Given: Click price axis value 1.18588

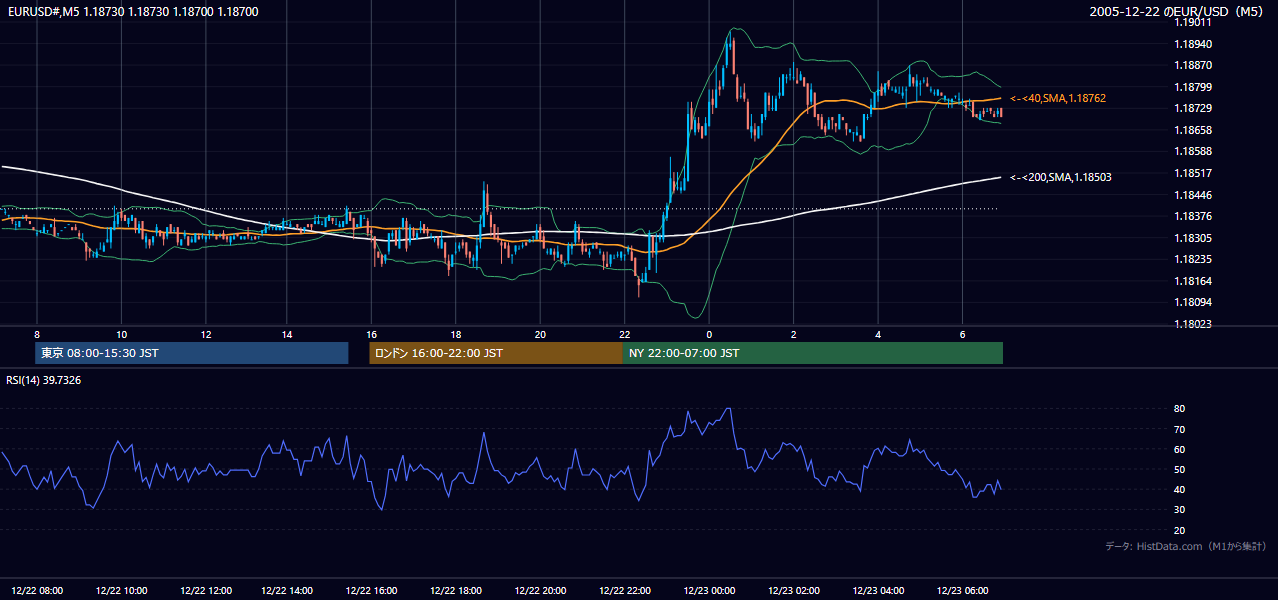Looking at the screenshot, I should click(1194, 151).
